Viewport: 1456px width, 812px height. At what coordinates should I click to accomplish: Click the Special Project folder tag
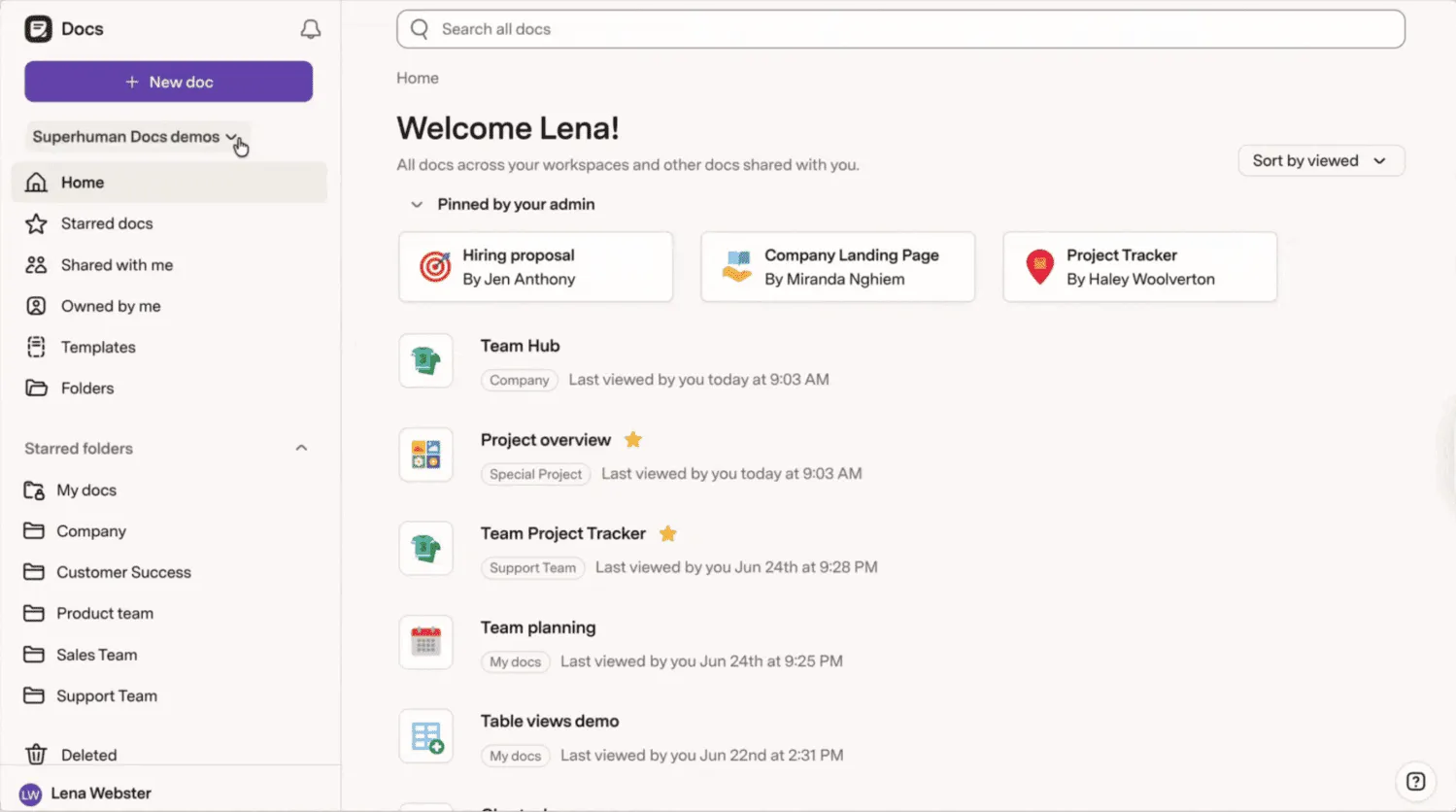[x=535, y=474]
